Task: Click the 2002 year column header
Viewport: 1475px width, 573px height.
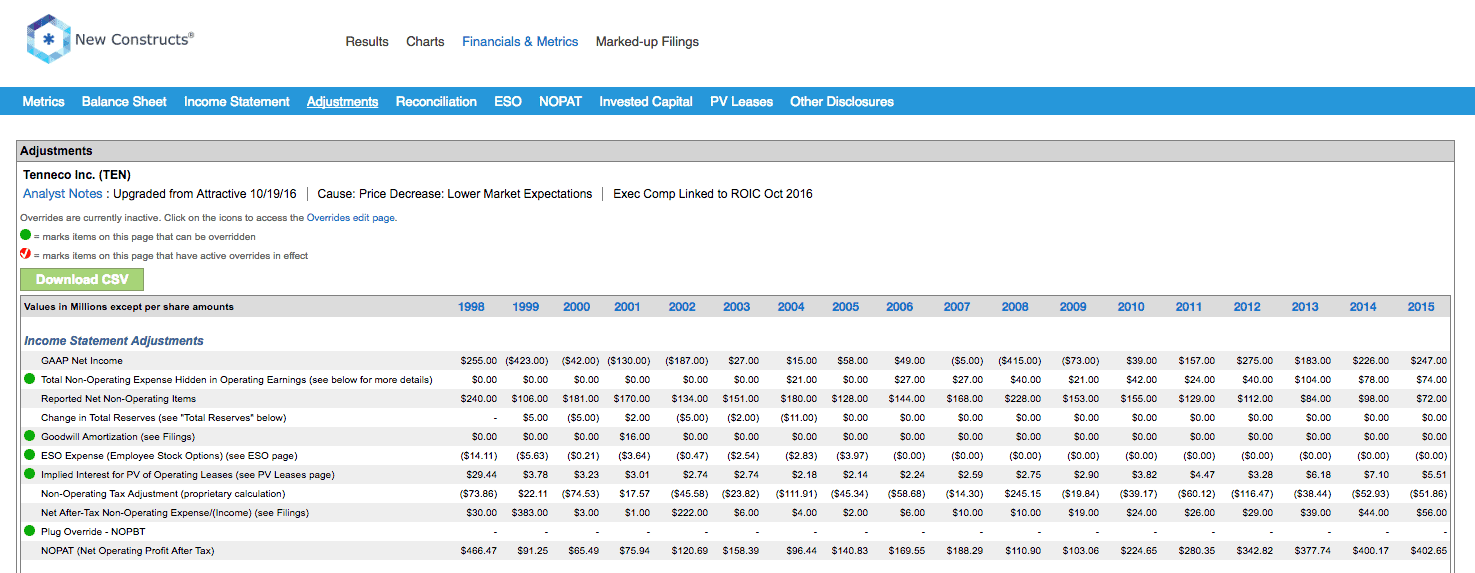Action: pos(682,307)
